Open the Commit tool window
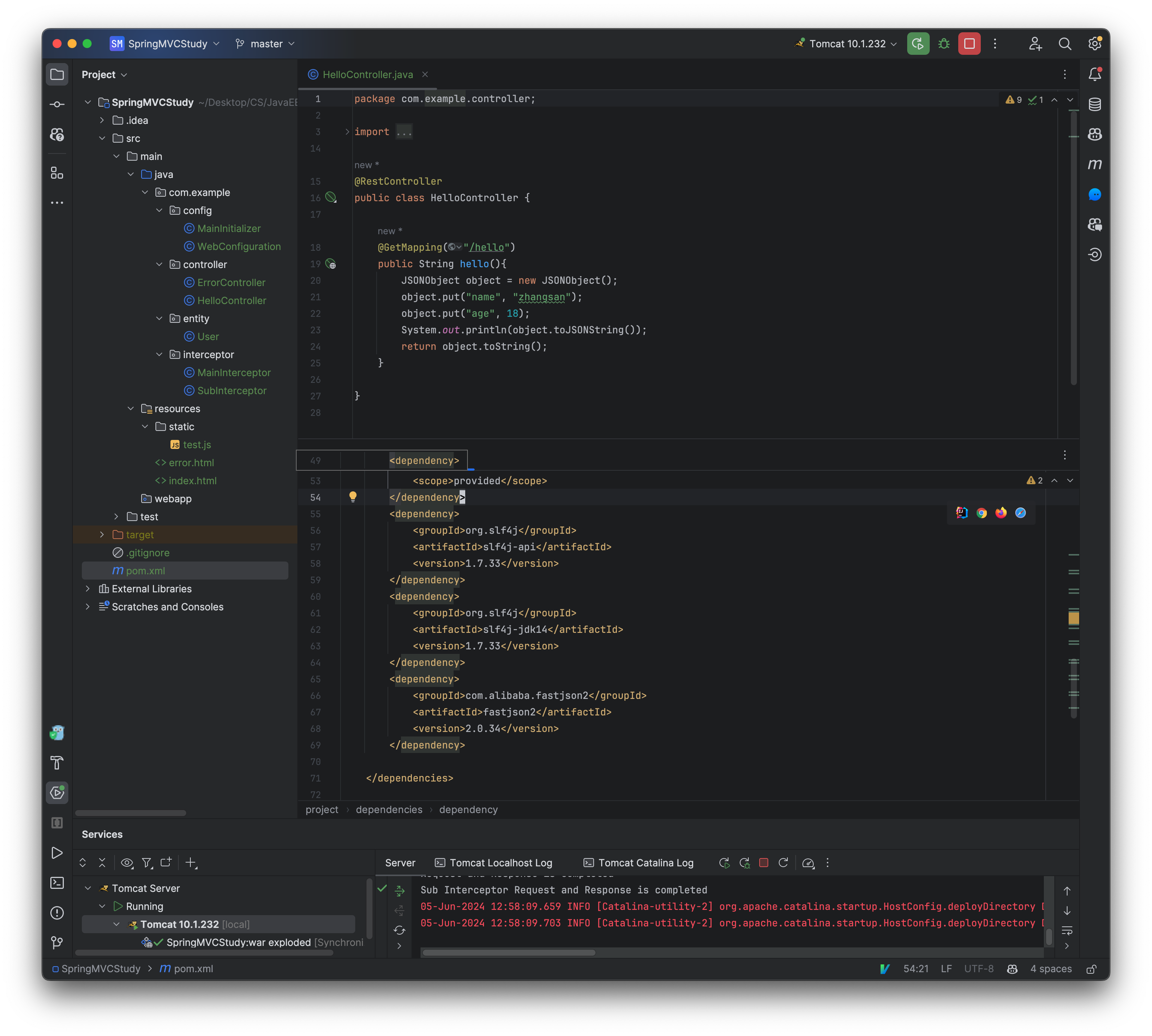 coord(57,104)
